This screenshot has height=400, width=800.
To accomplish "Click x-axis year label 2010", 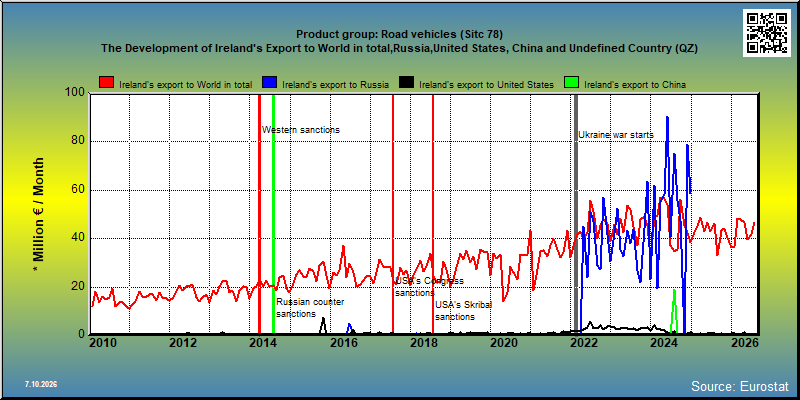I will point(103,342).
